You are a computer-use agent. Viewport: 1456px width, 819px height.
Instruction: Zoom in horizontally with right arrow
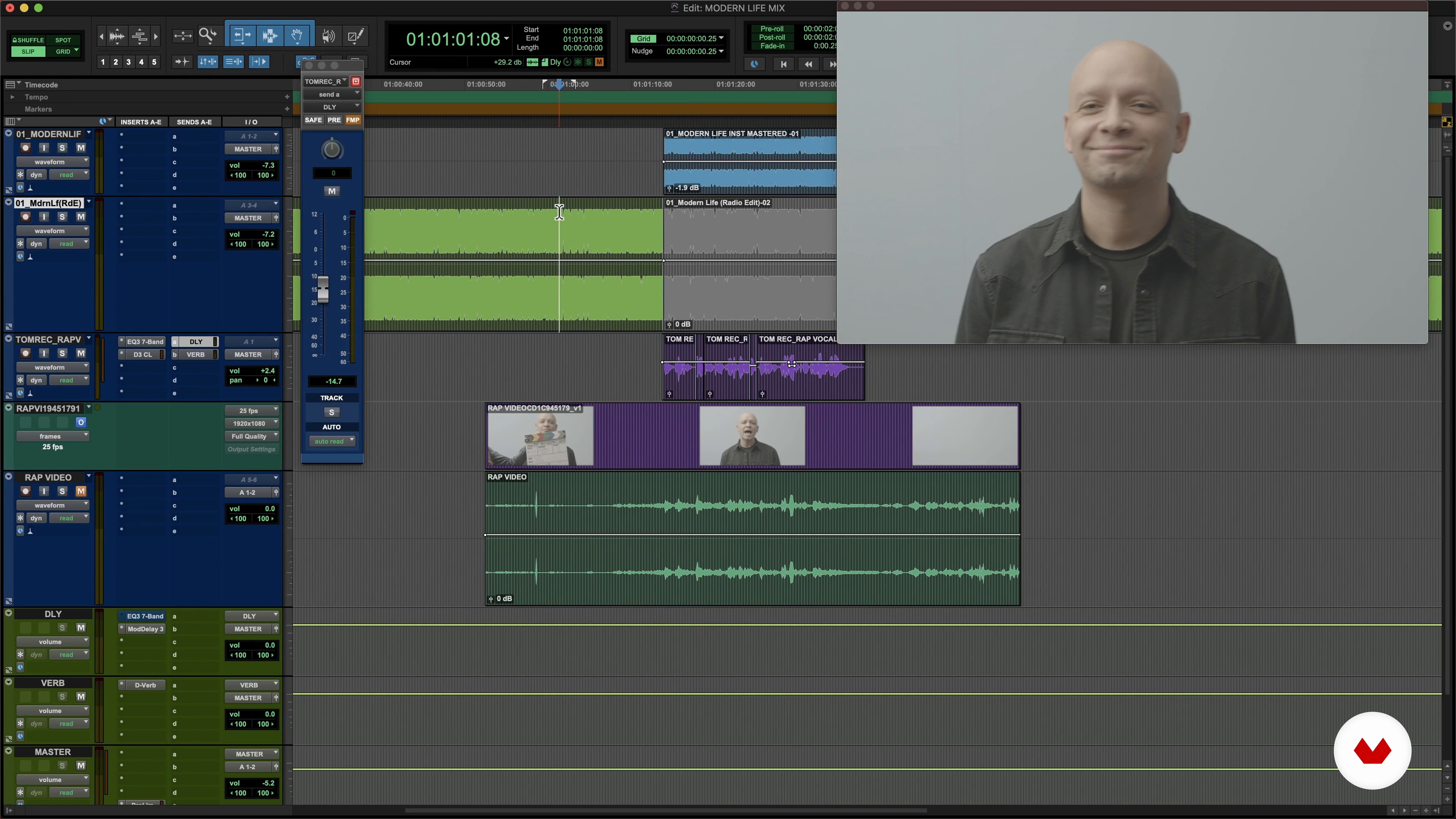coord(155,36)
